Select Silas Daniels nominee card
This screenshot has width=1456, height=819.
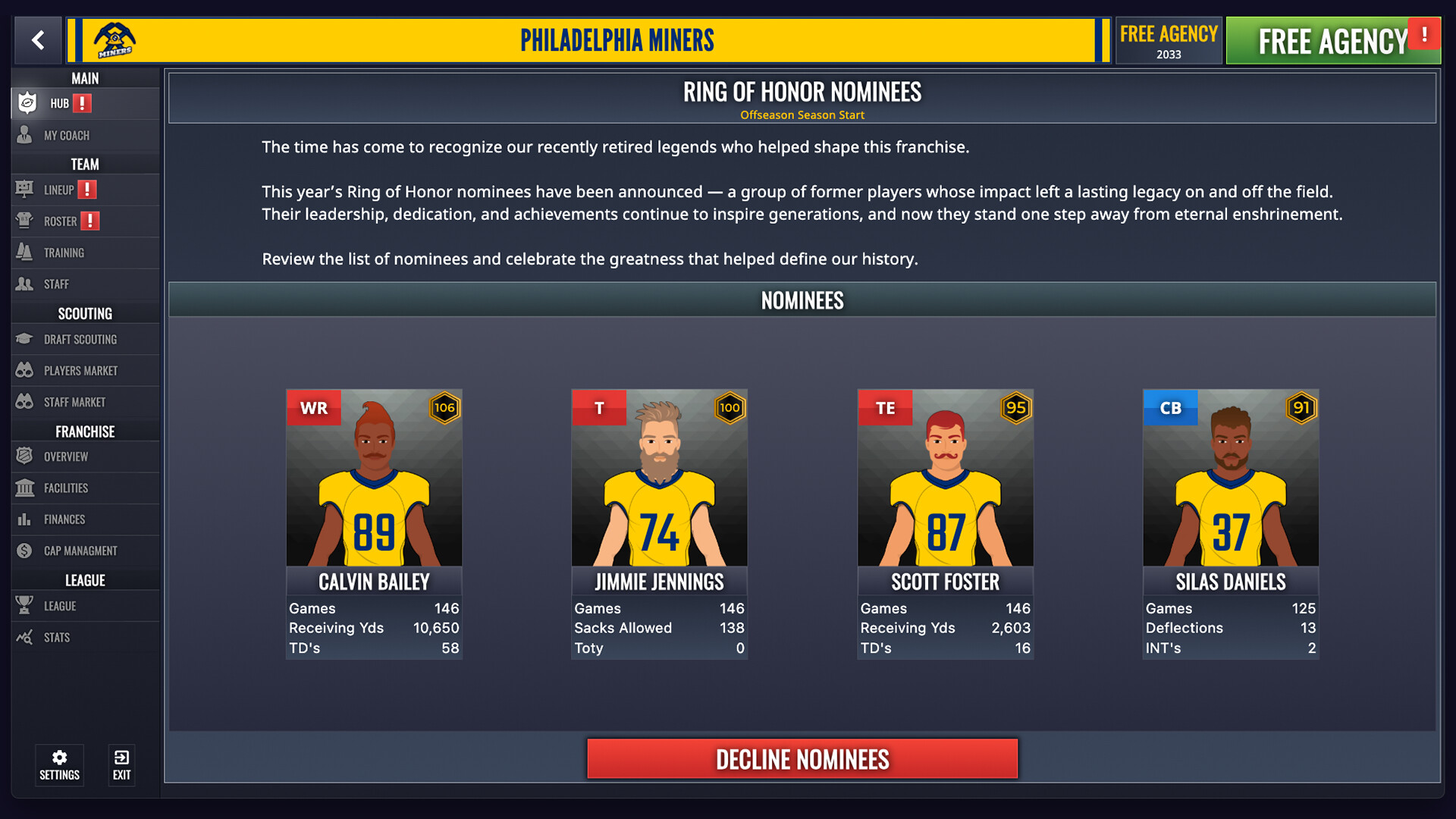[x=1231, y=524]
